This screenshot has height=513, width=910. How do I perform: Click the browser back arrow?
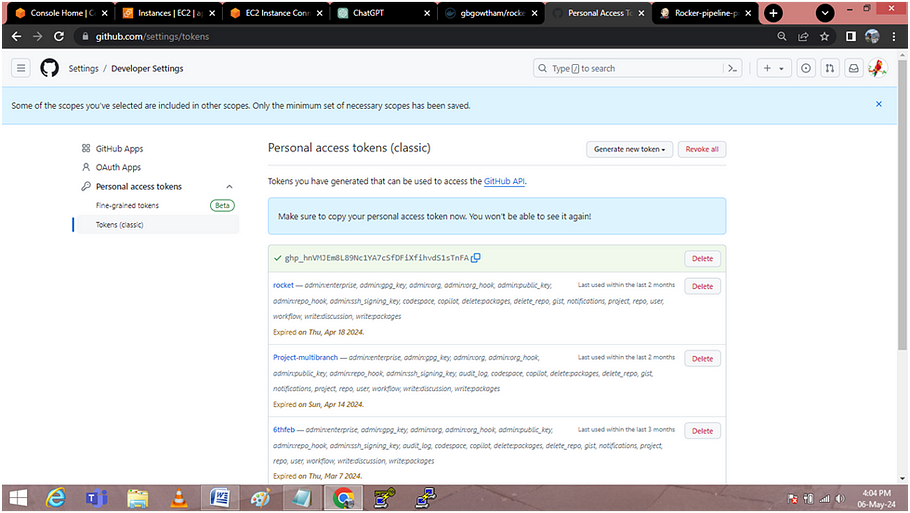point(16,37)
